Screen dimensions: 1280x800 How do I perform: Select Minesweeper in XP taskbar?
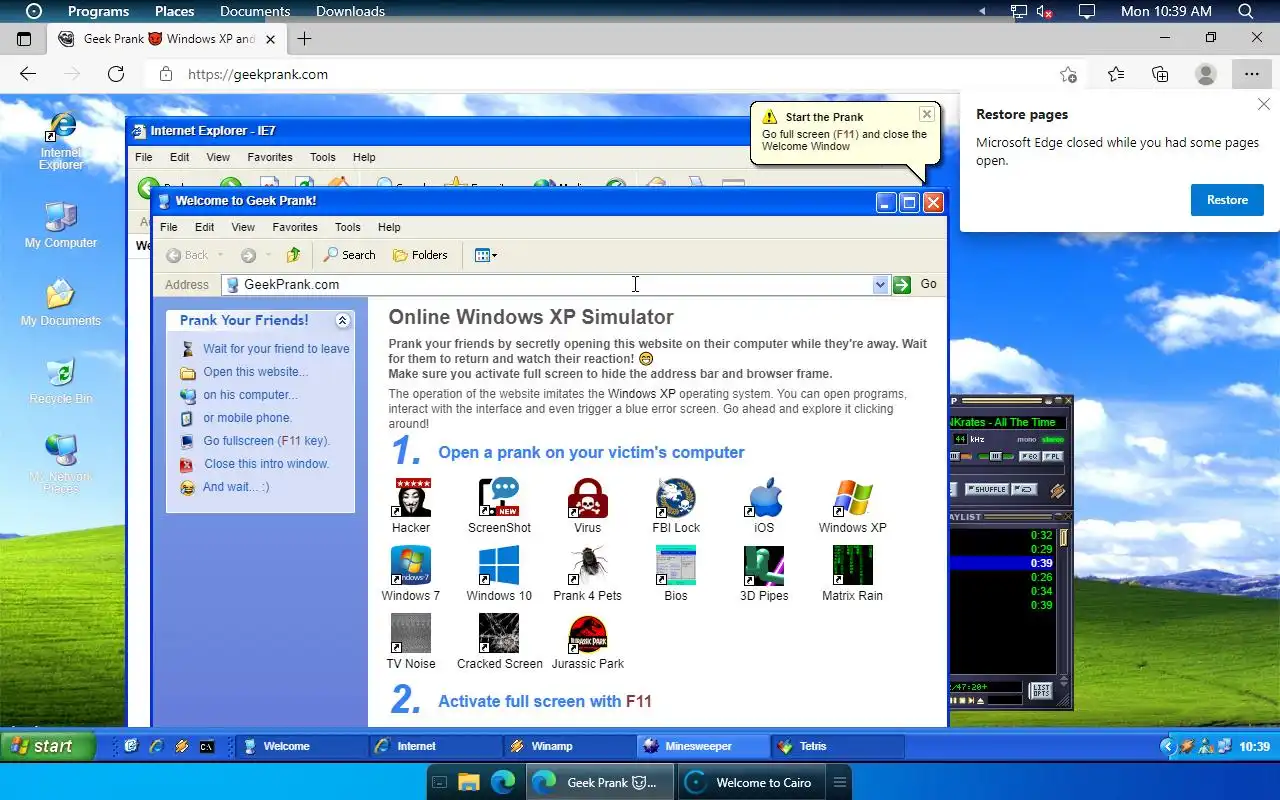pos(703,746)
